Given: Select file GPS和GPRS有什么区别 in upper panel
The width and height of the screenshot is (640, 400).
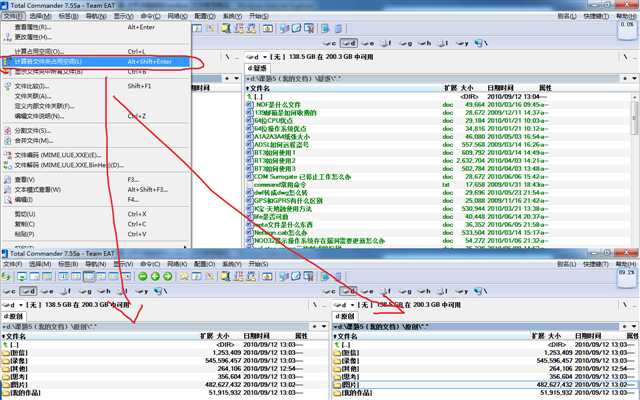Looking at the screenshot, I should coord(284,201).
